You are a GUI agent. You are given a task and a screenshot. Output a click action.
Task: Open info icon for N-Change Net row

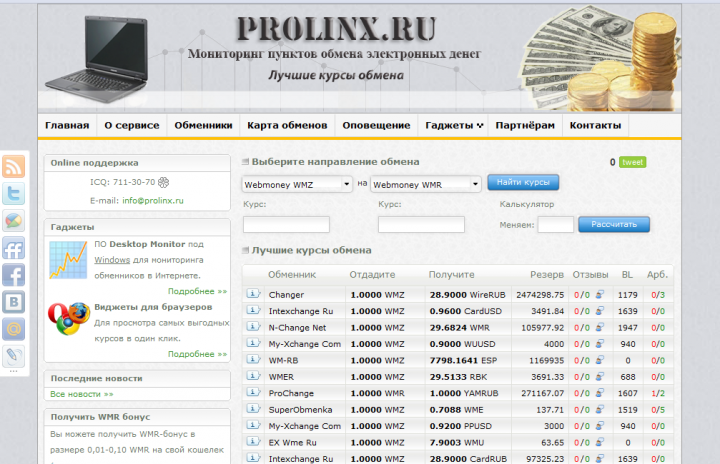click(253, 327)
